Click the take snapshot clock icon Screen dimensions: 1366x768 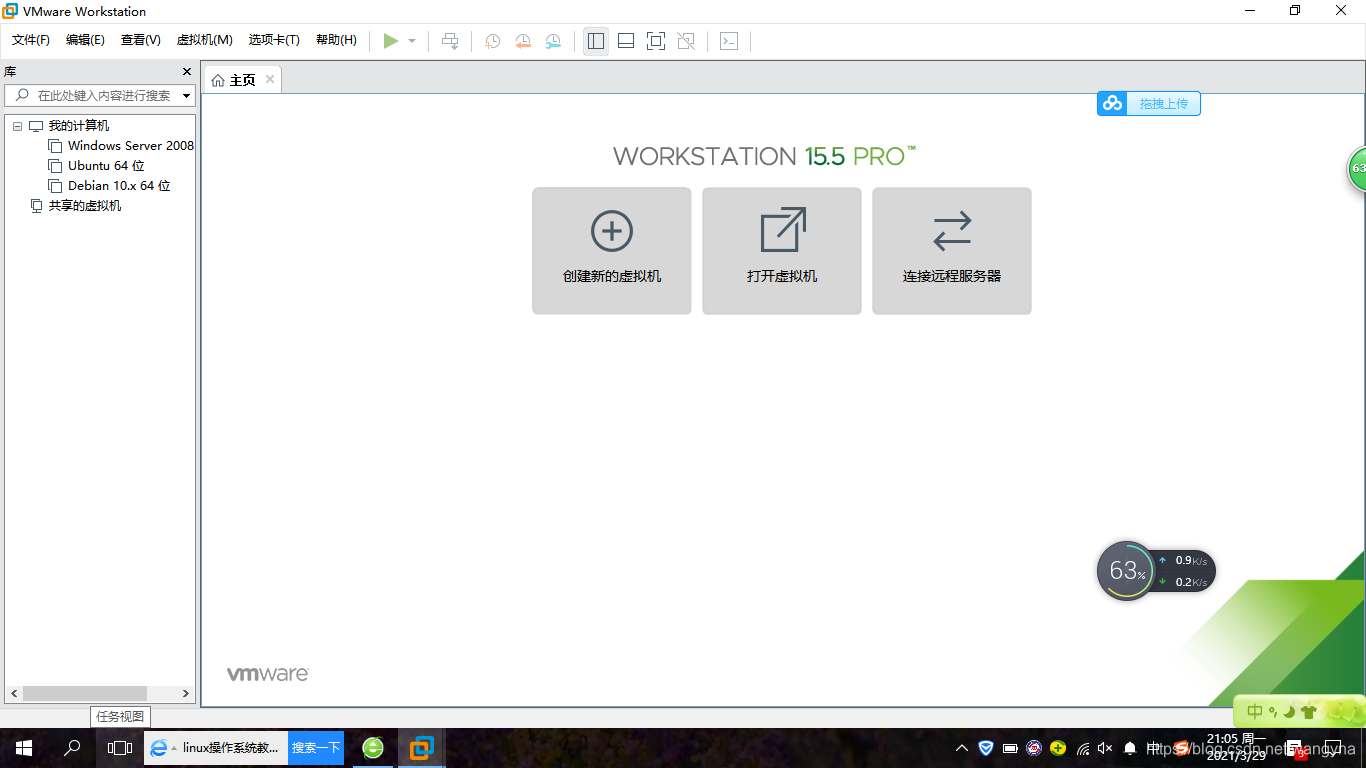[493, 41]
